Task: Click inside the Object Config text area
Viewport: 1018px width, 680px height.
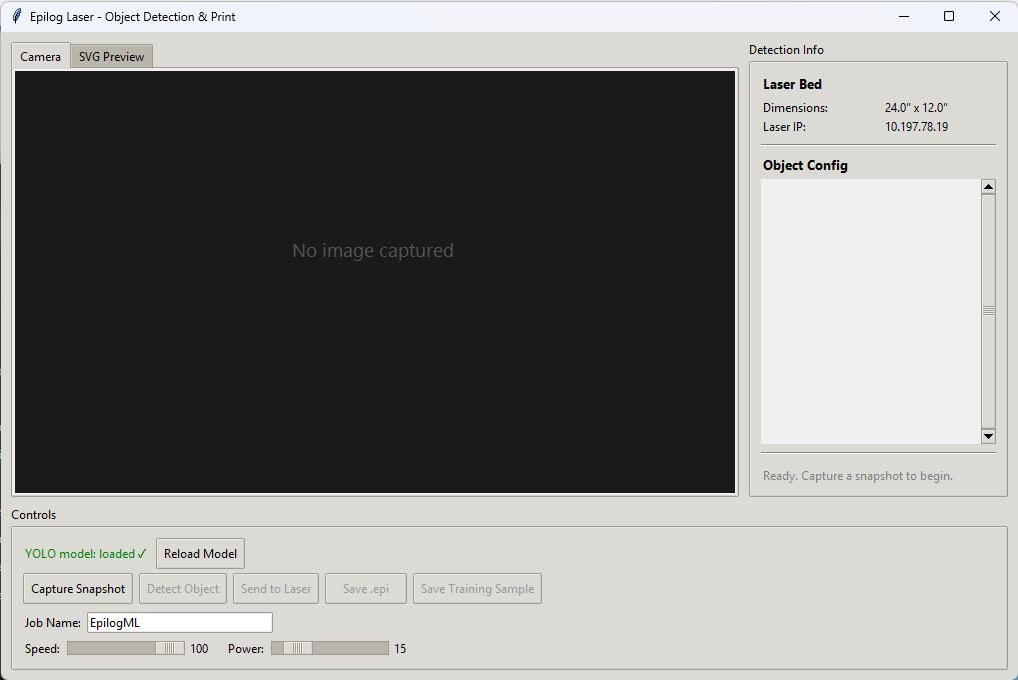Action: pos(871,311)
